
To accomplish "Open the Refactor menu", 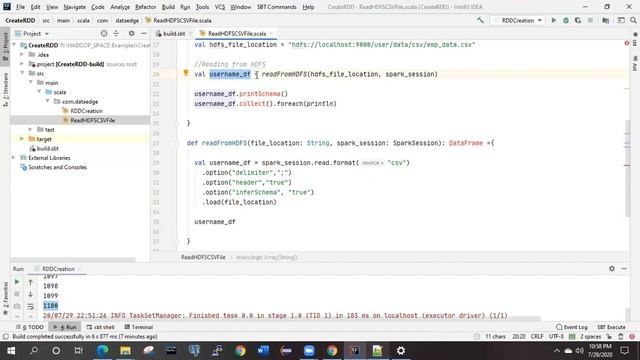I will [x=146, y=7].
